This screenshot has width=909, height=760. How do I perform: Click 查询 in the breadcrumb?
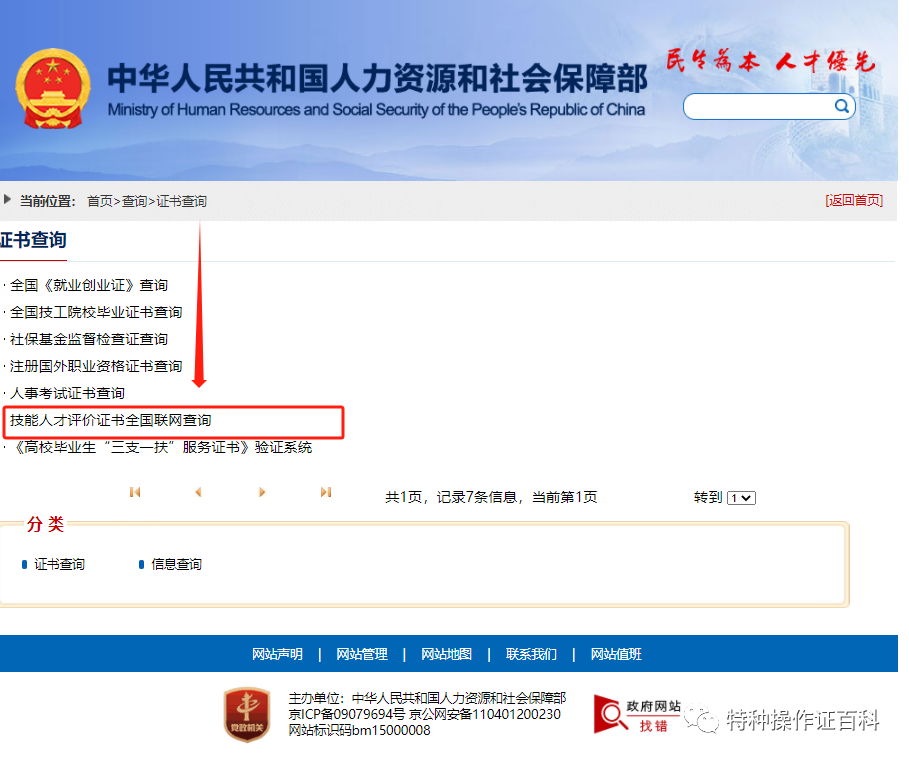134,201
